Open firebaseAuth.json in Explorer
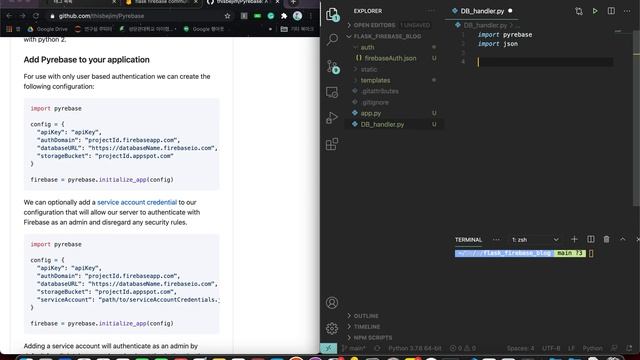This screenshot has height=360, width=640. pos(394,58)
